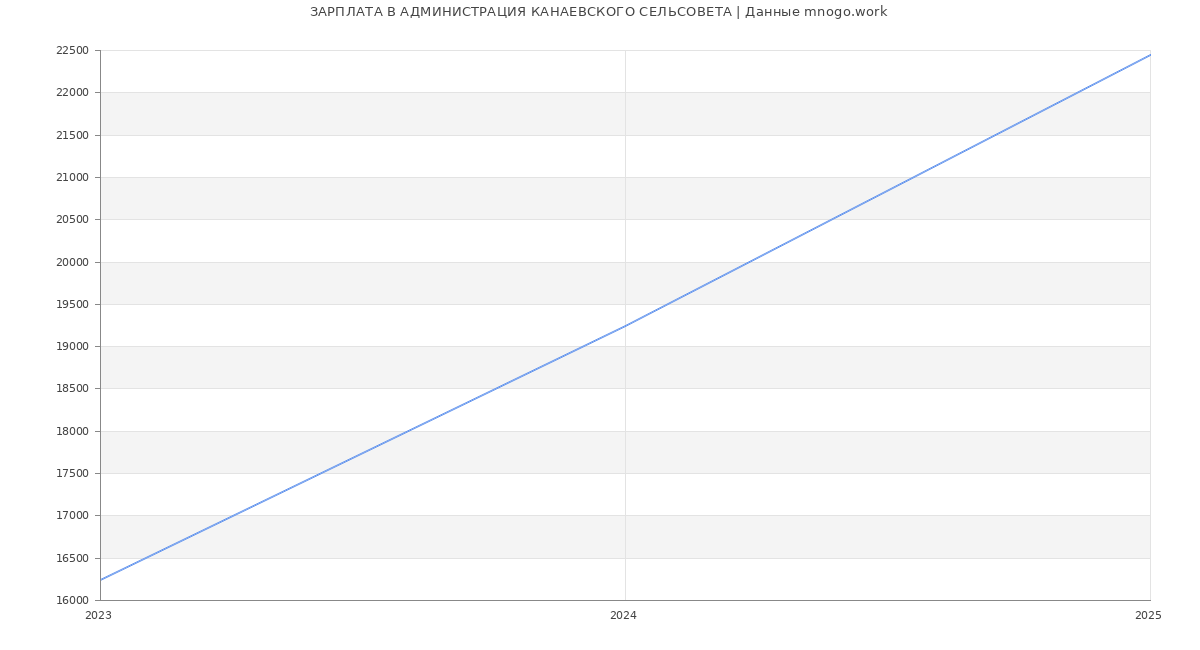This screenshot has height=650, width=1200.
Task: Select the 20500 y-axis label
Action: (x=72, y=220)
